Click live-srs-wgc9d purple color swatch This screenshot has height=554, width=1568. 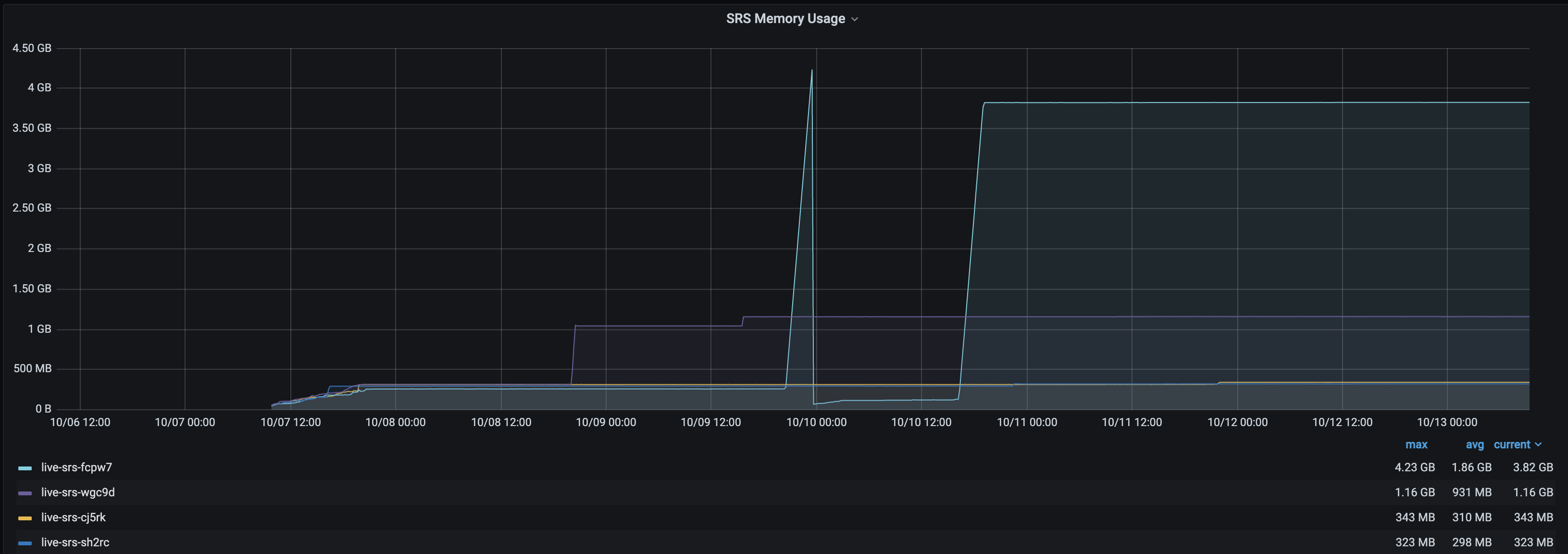point(25,493)
